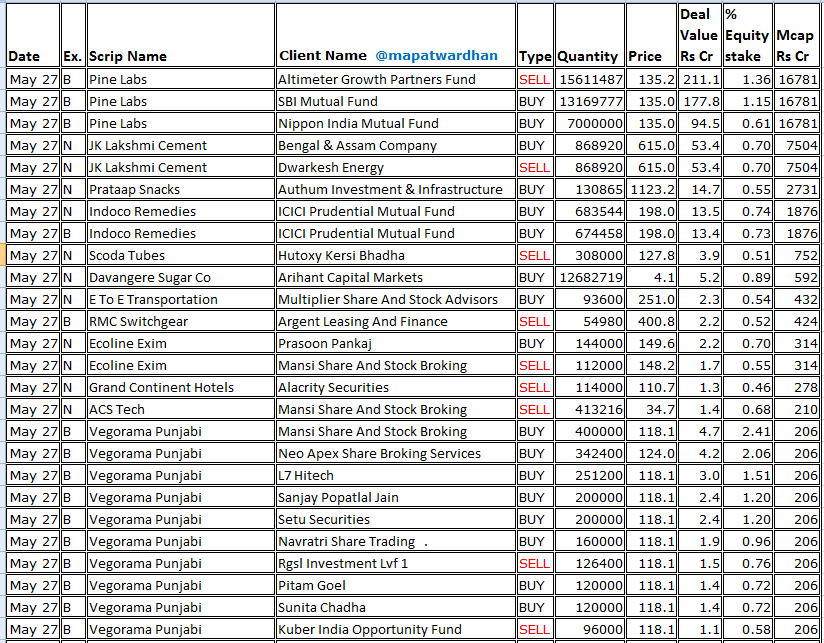This screenshot has width=824, height=643.
Task: Select quantity 12682719 cell
Action: tap(590, 277)
